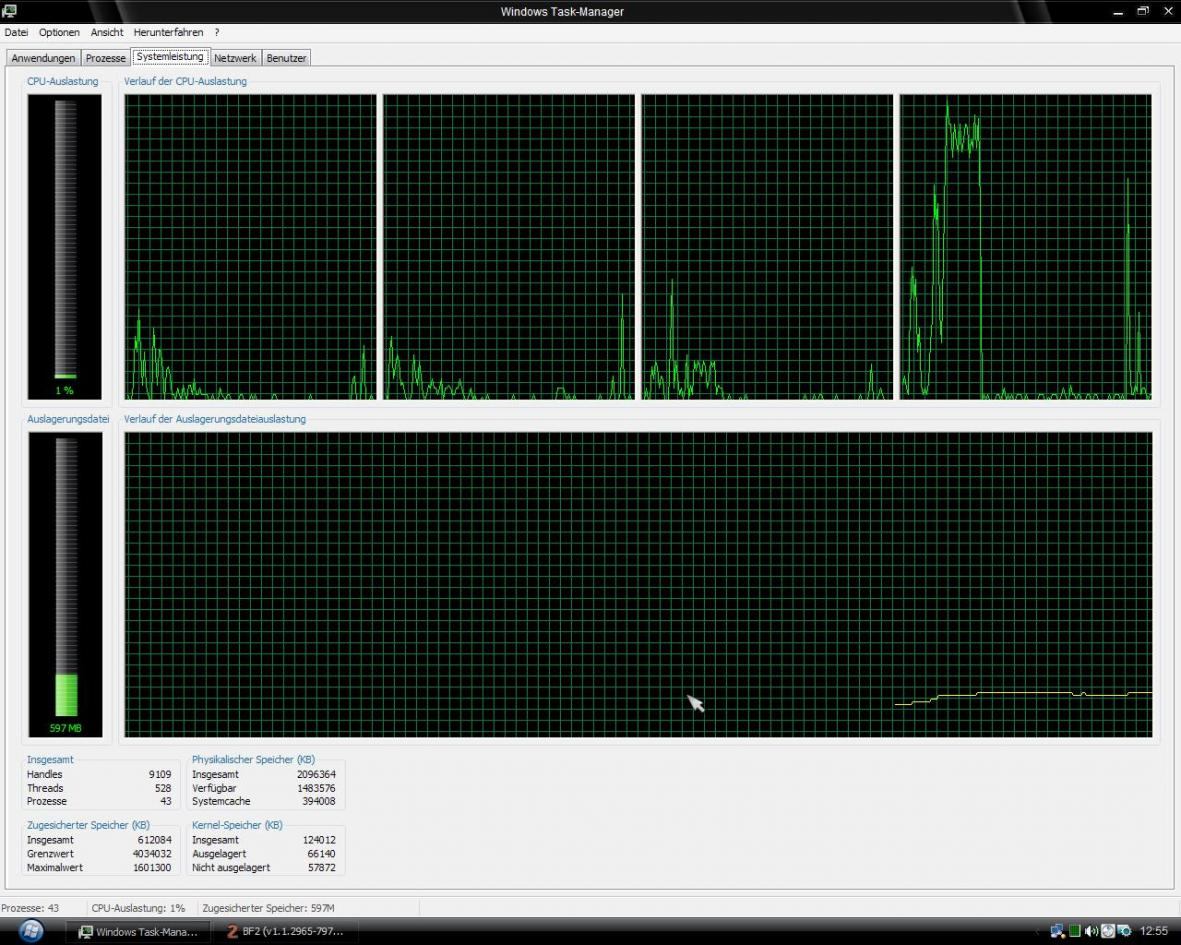Click the Nicht ausgelagert value 57872
Screen dimensions: 1181x945
(322, 867)
